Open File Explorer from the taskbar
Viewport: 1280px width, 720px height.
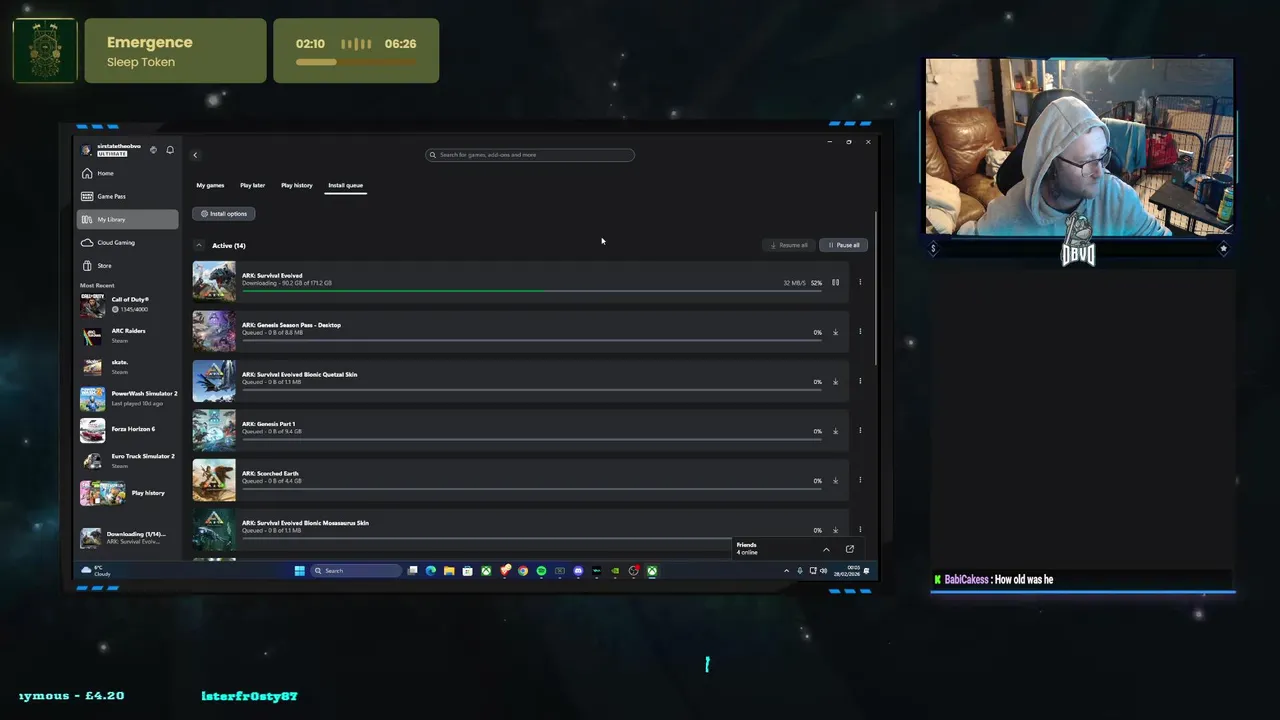coord(449,571)
